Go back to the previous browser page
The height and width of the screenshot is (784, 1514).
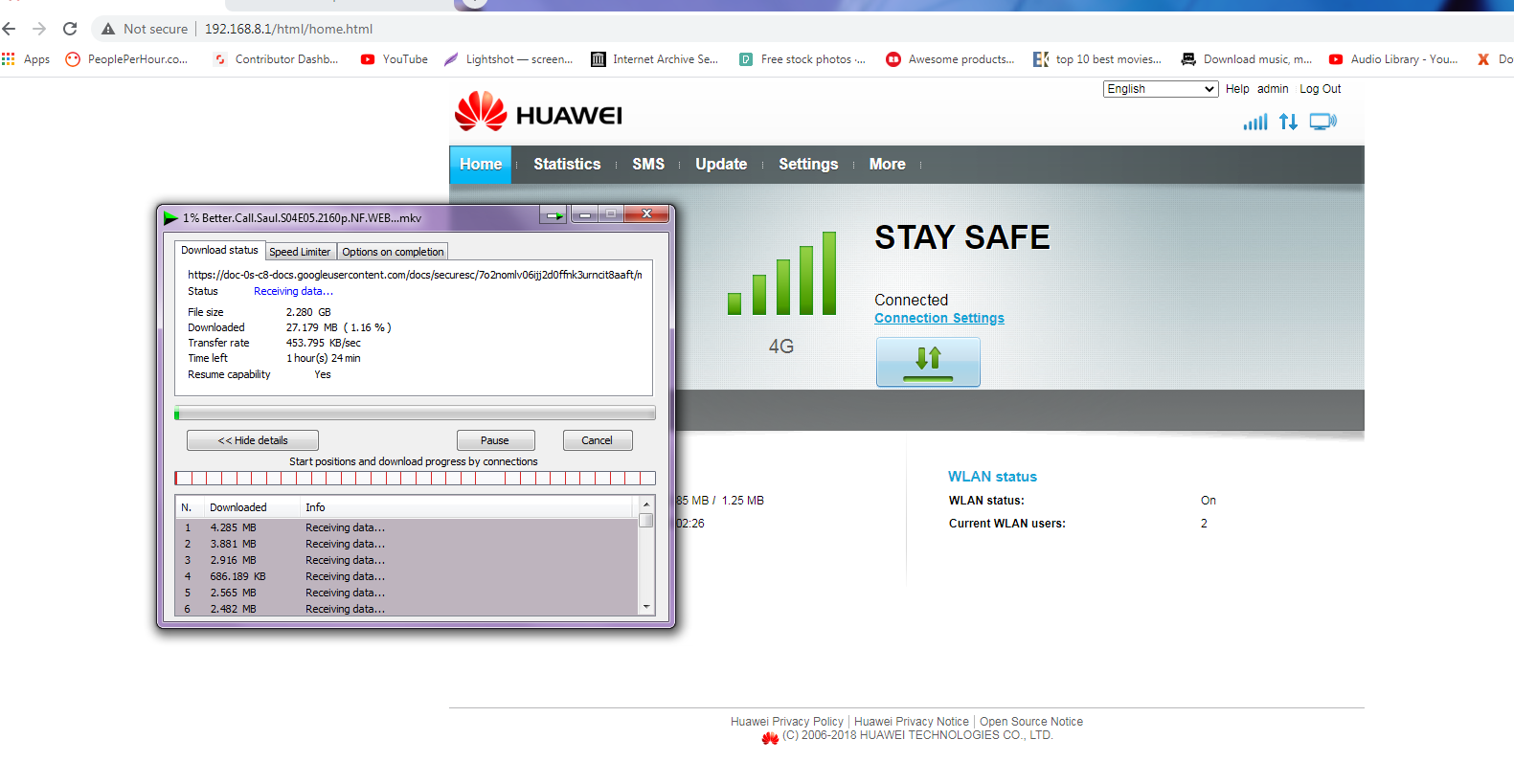tap(10, 29)
